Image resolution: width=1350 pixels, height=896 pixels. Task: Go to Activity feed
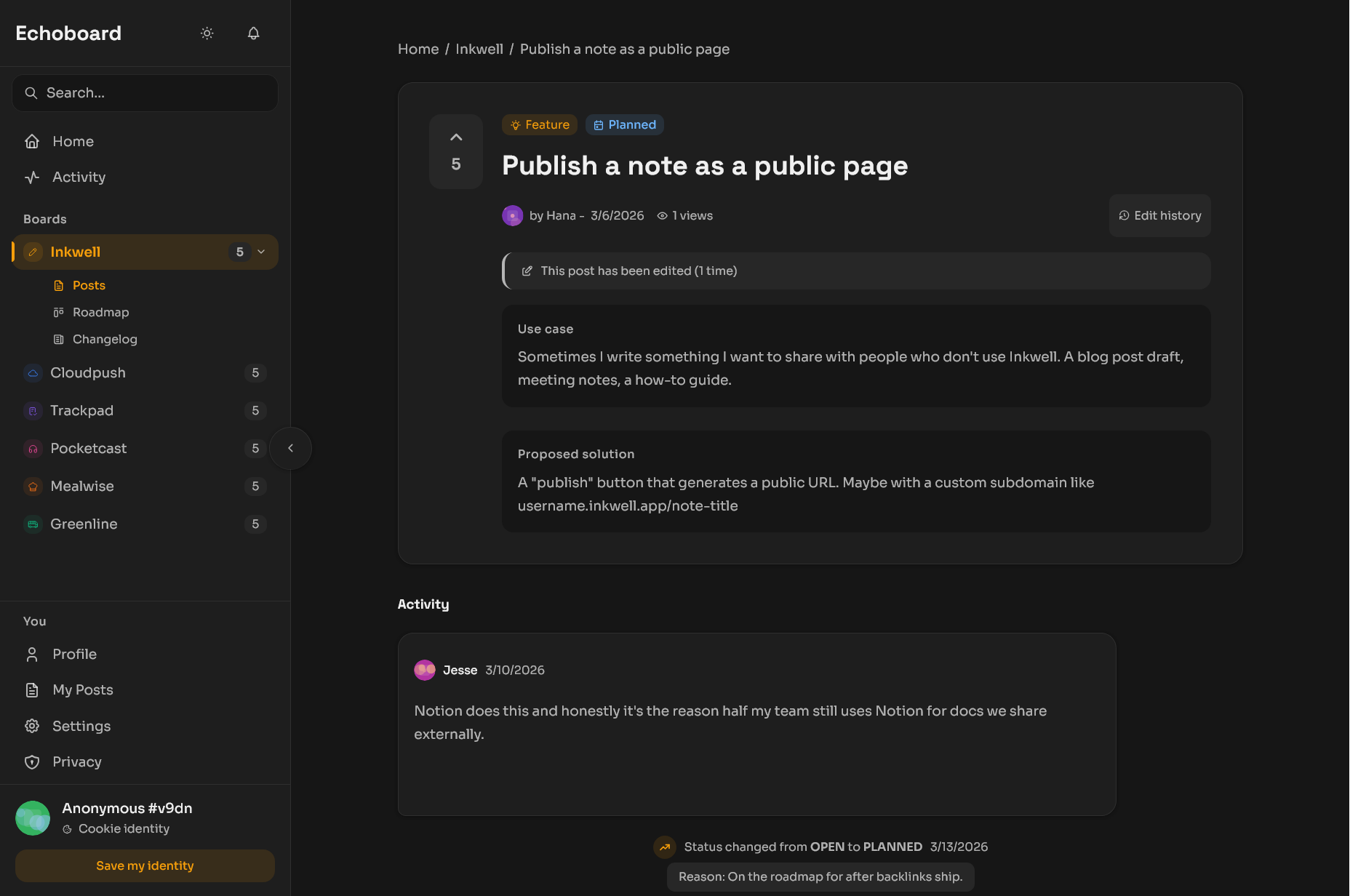tap(79, 177)
